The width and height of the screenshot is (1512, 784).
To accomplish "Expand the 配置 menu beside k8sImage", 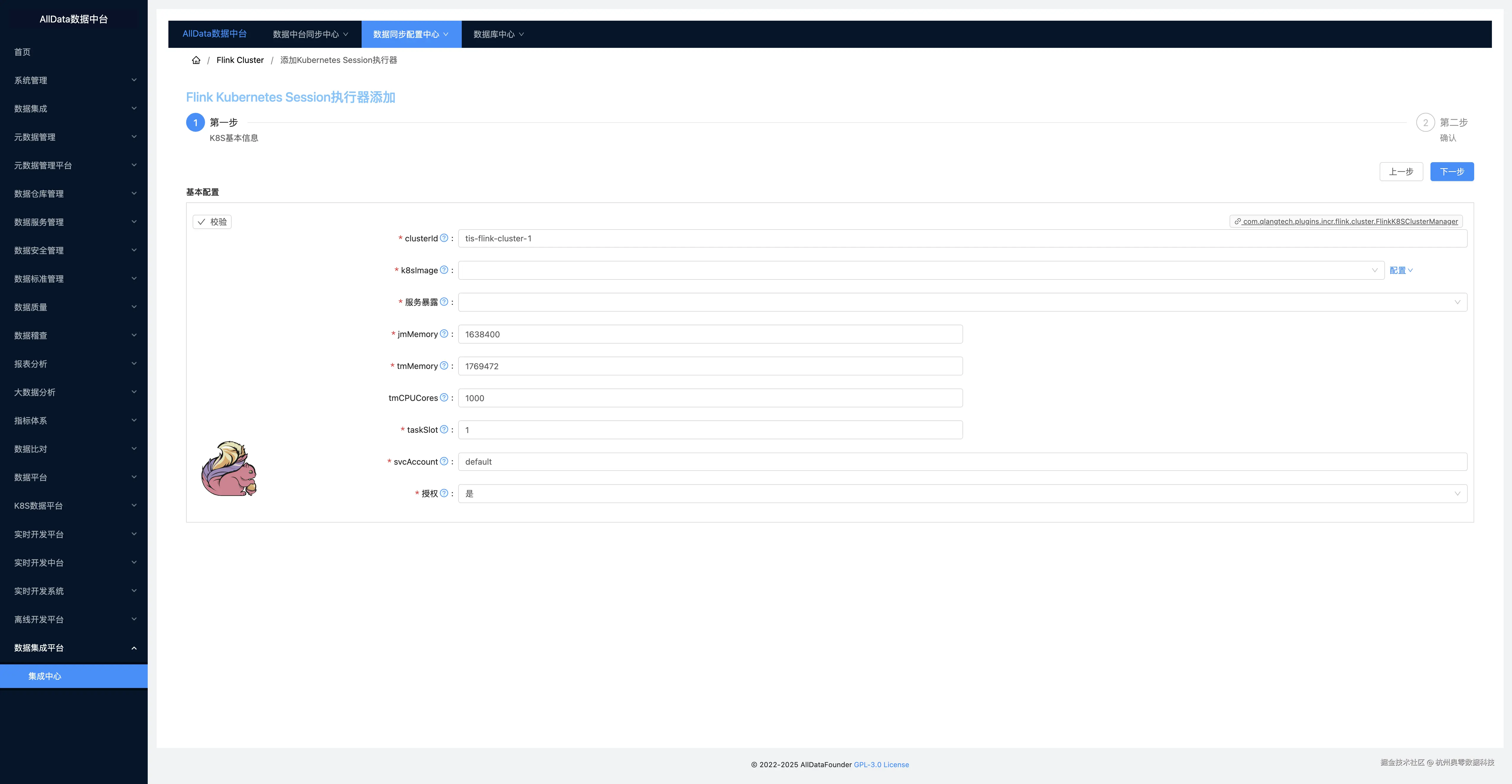I will coord(1401,270).
